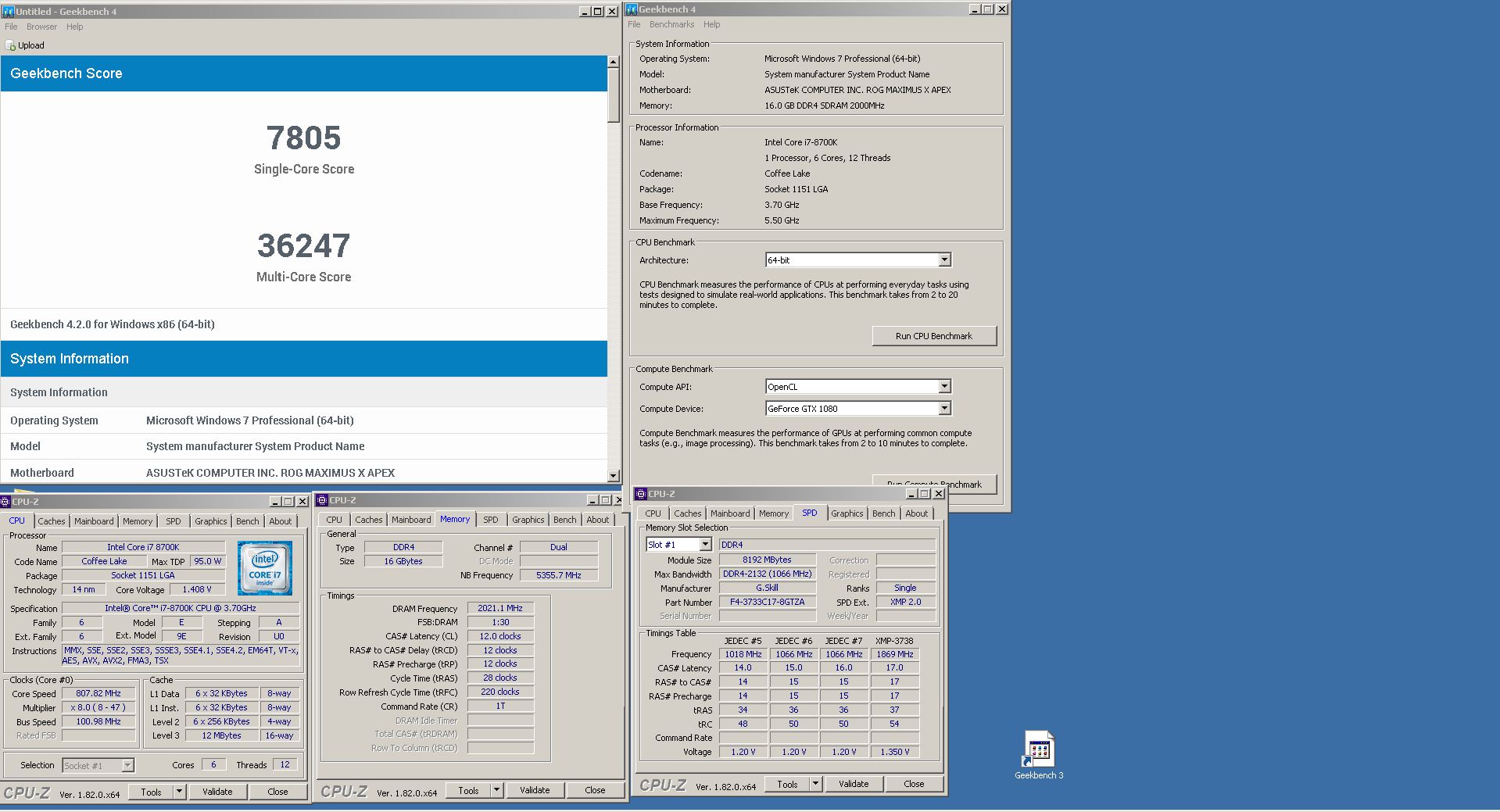Viewport: 1500px width, 812px height.
Task: Switch to CPU tab in CPU-Z SPD window
Action: pos(653,513)
